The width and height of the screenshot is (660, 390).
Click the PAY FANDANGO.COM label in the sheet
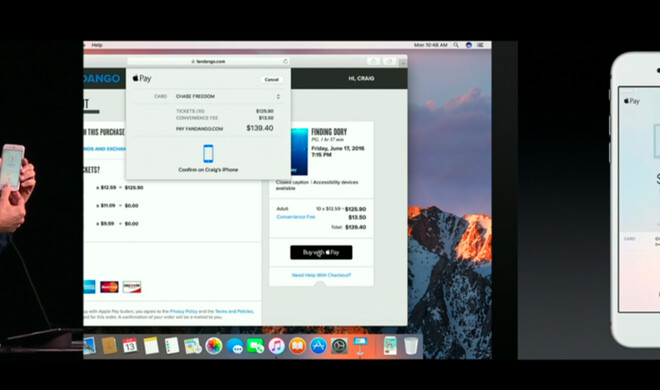[200, 129]
